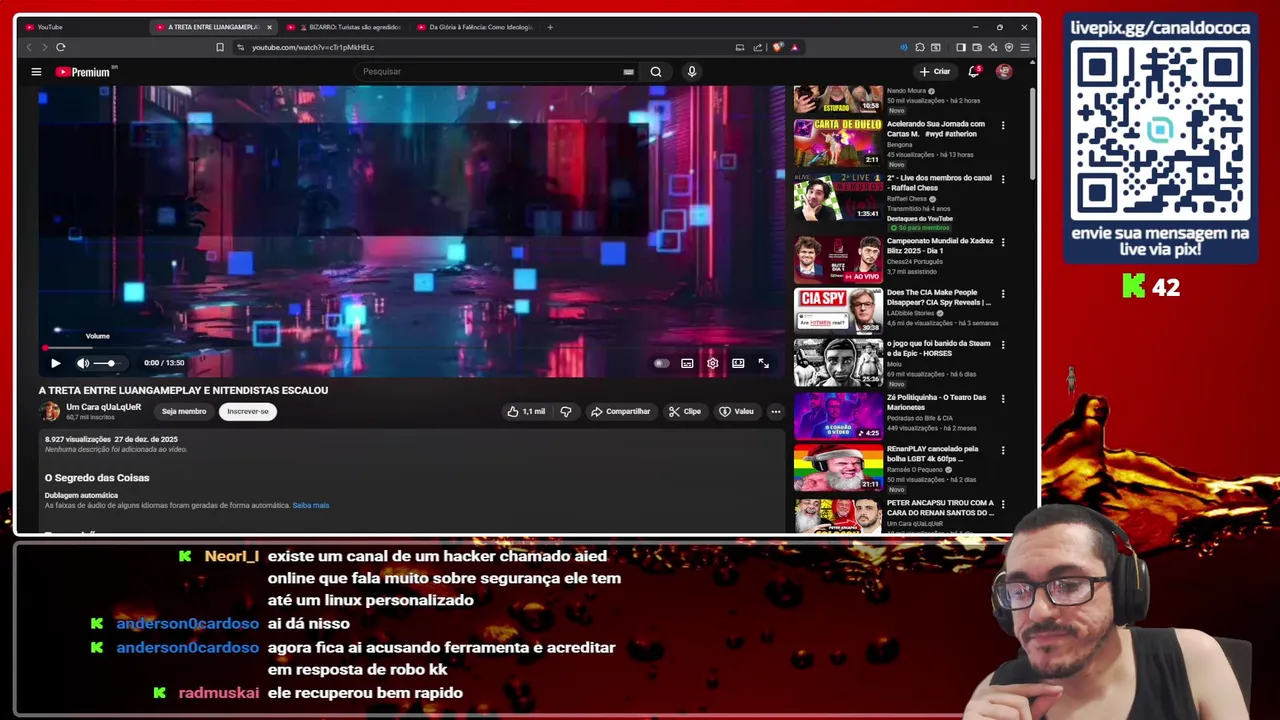Screen dimensions: 1280x720
Task: Select the O Segredo das Coisas heading
Action: (x=97, y=478)
